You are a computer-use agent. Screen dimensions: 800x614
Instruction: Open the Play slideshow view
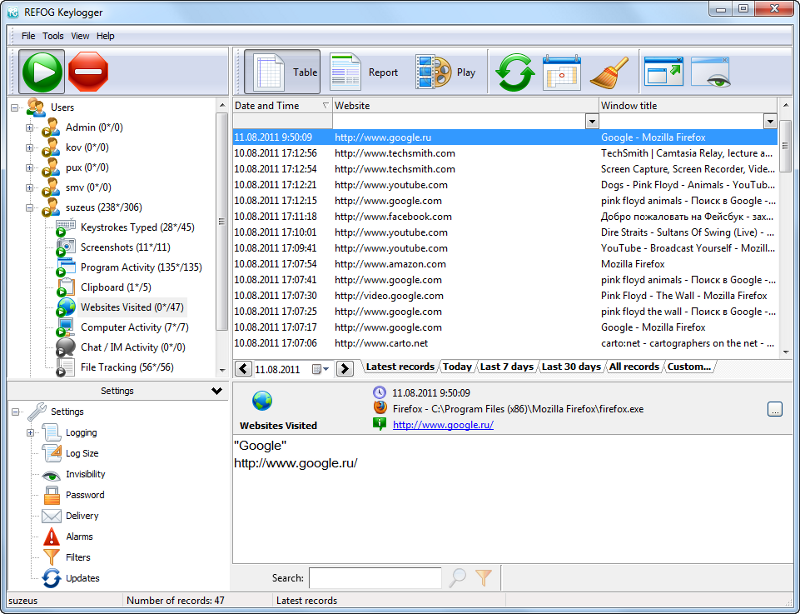(x=446, y=73)
